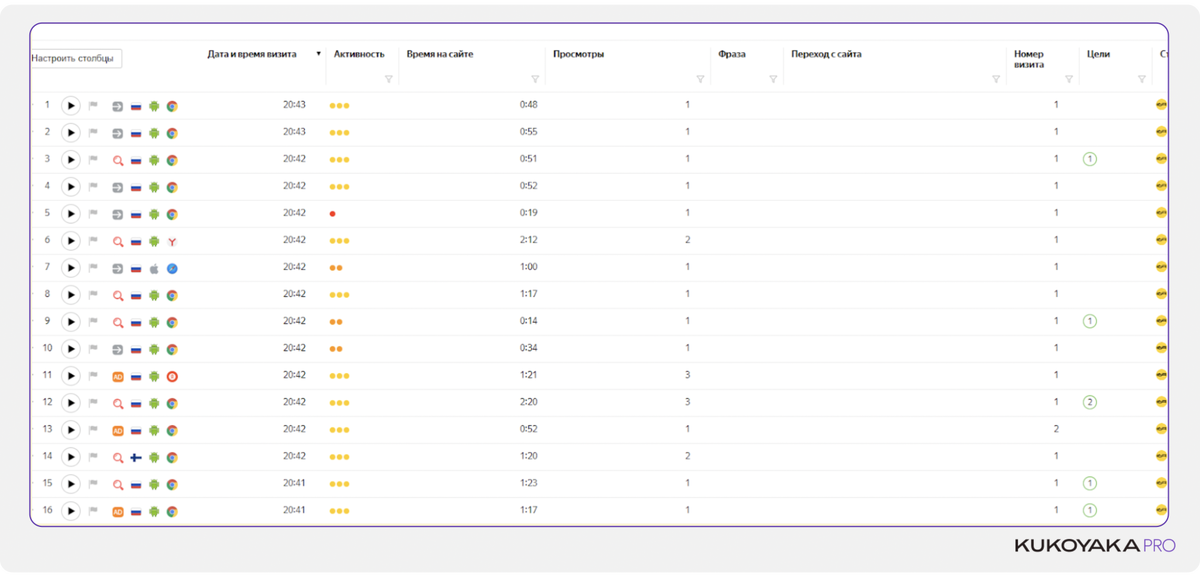Open the Цели column filter

point(1142,79)
